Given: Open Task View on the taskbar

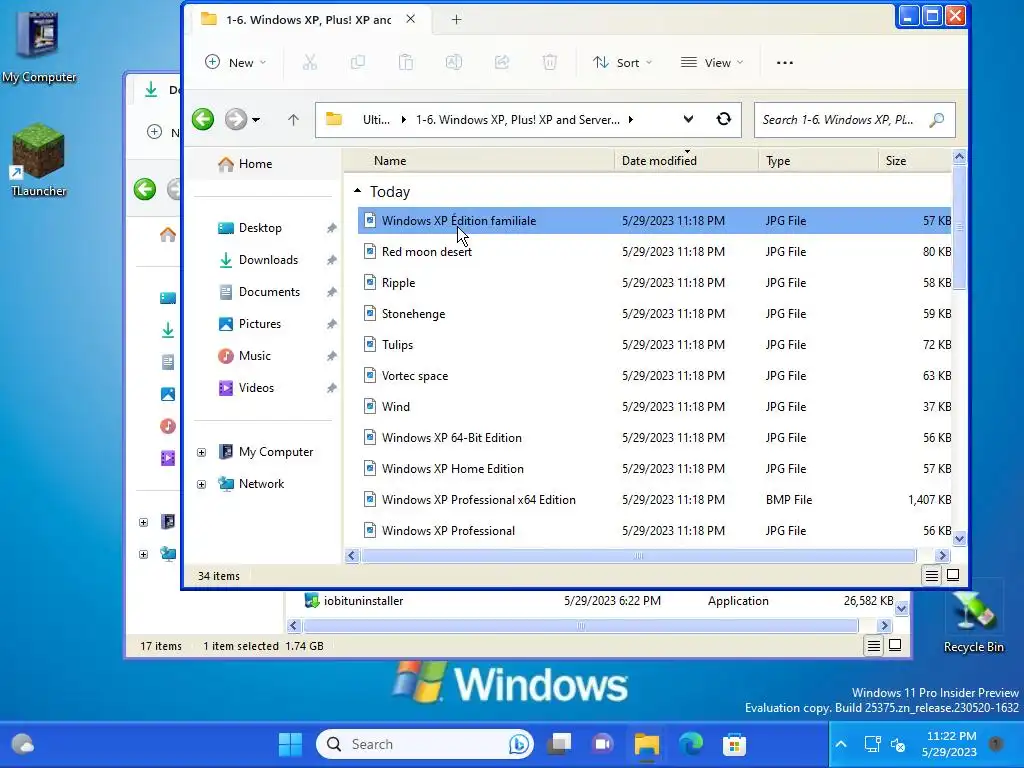Looking at the screenshot, I should click(x=559, y=744).
